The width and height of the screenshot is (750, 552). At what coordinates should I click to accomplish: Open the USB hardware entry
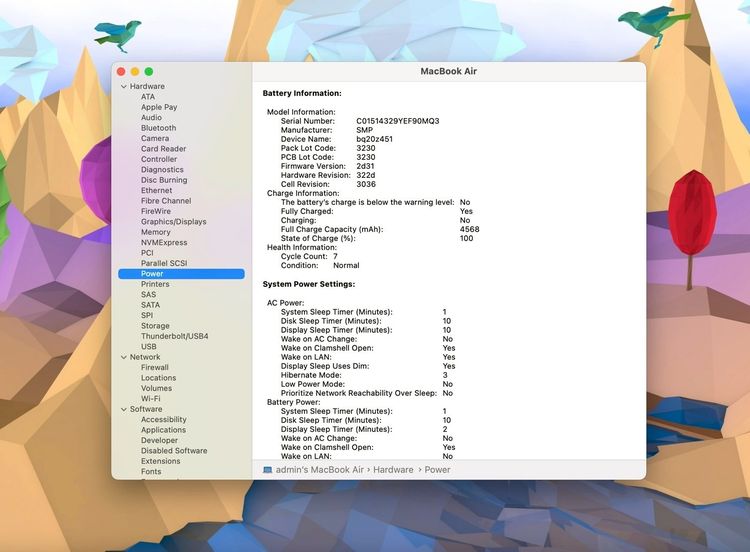(148, 347)
